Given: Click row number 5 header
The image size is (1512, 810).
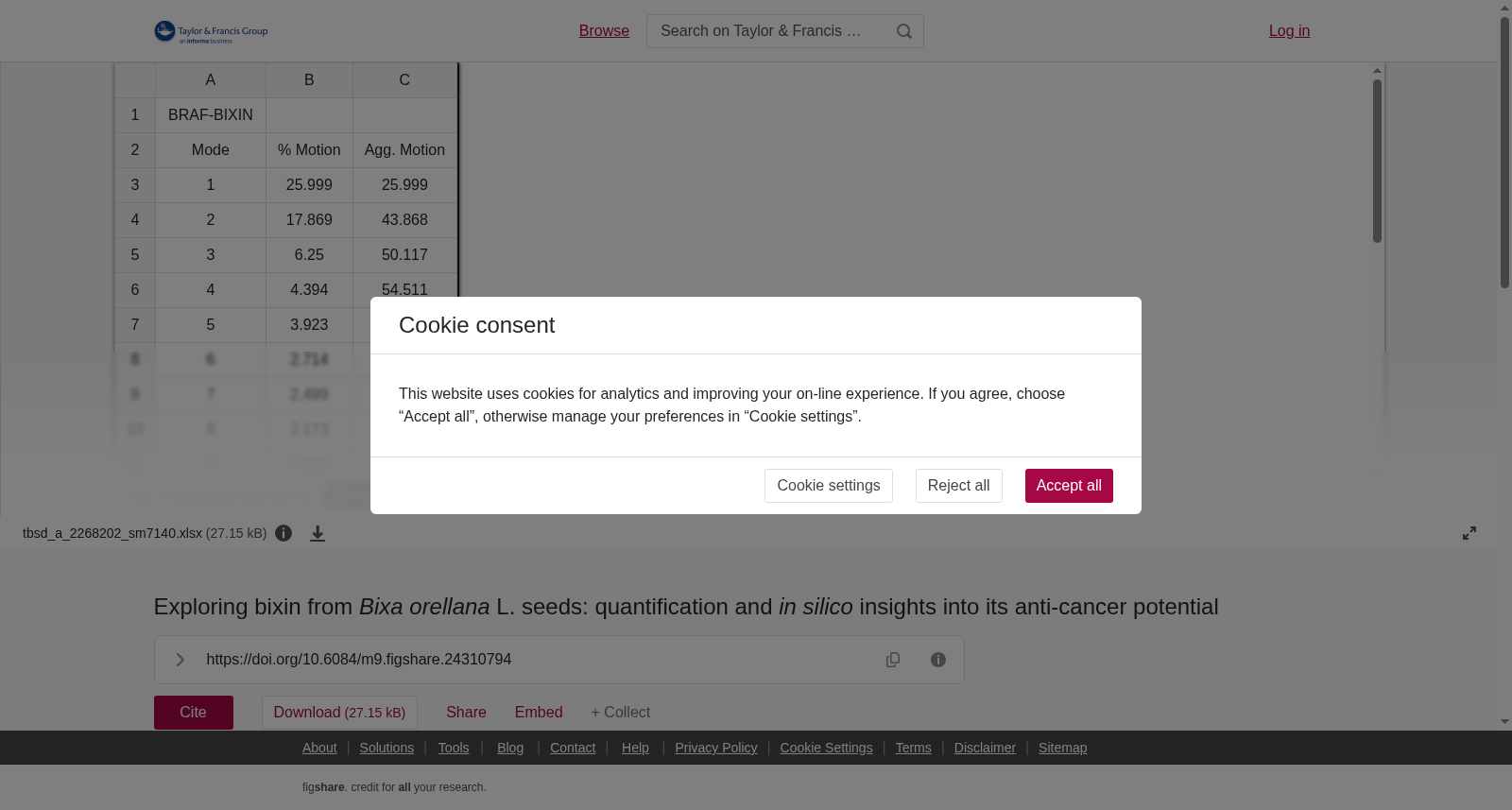Looking at the screenshot, I should coord(135,255).
